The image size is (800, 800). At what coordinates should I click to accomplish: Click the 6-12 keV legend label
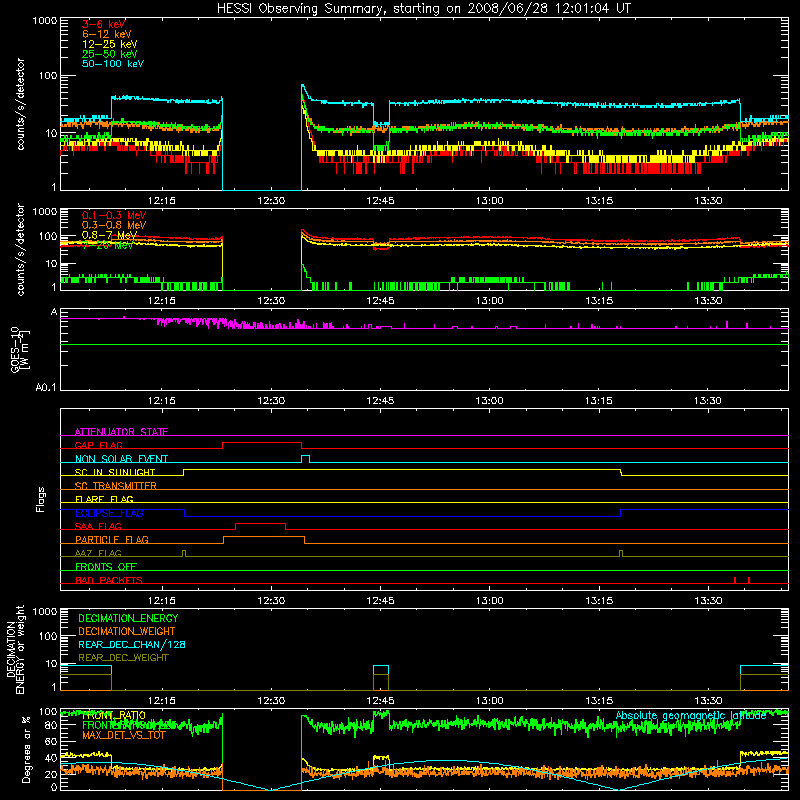click(107, 34)
